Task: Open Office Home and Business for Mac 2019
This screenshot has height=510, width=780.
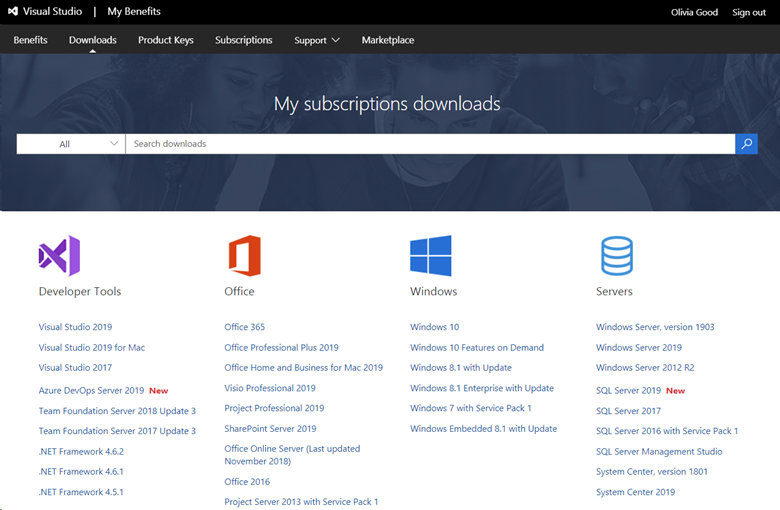Action: 303,367
